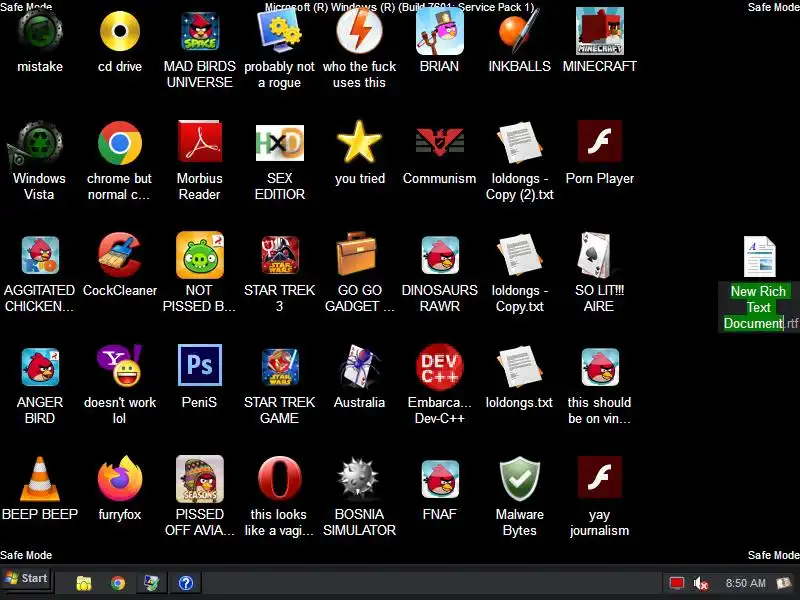Screen dimensions: 800x600
Task: Select the 'mistake' desktop icon
Action: point(40,32)
